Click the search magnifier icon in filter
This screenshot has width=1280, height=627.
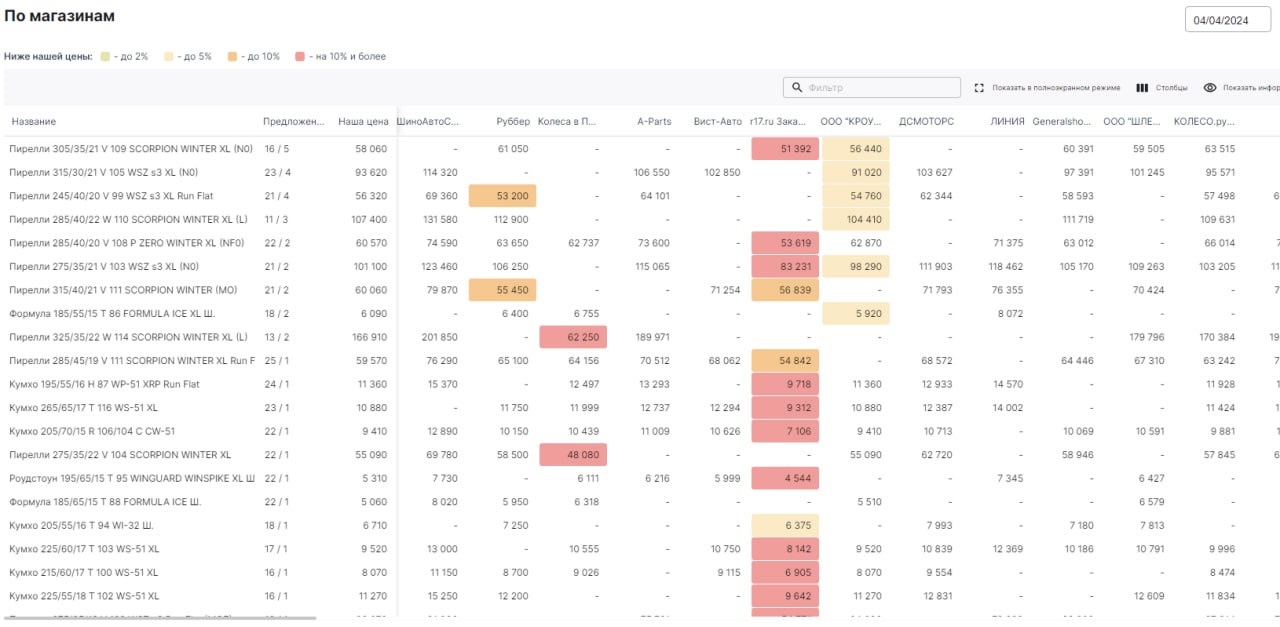pyautogui.click(x=797, y=88)
